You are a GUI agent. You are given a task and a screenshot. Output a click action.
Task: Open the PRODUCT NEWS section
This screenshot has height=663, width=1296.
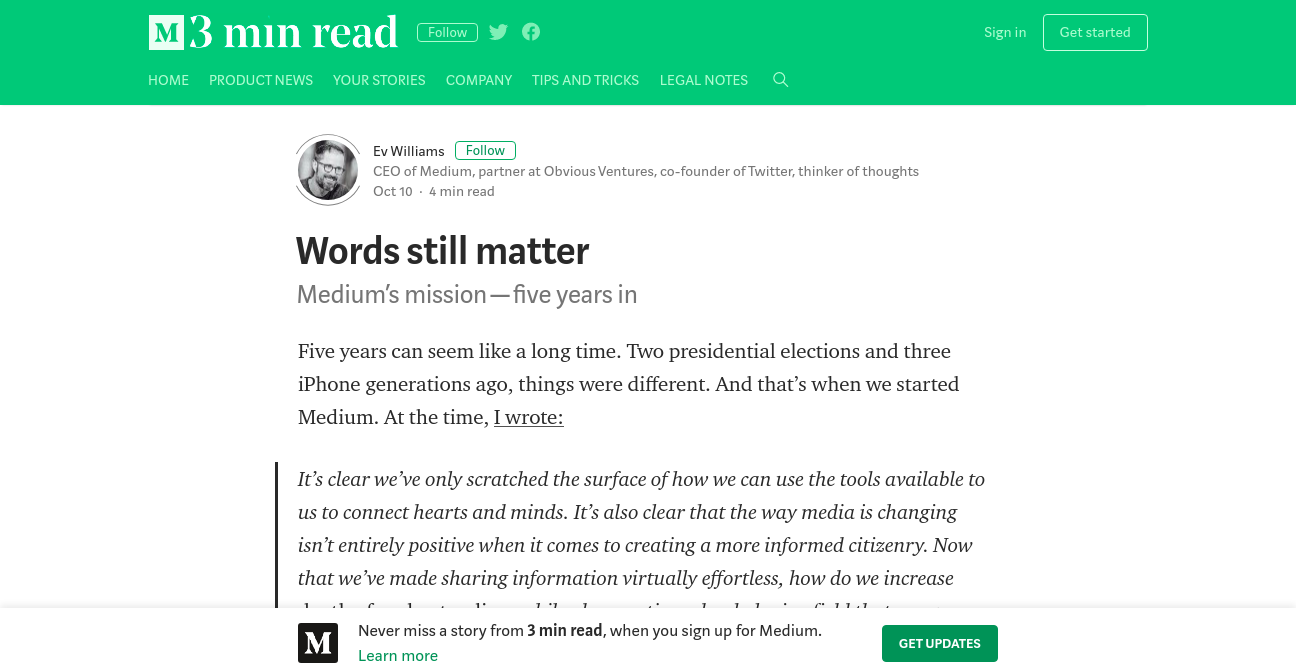click(261, 80)
